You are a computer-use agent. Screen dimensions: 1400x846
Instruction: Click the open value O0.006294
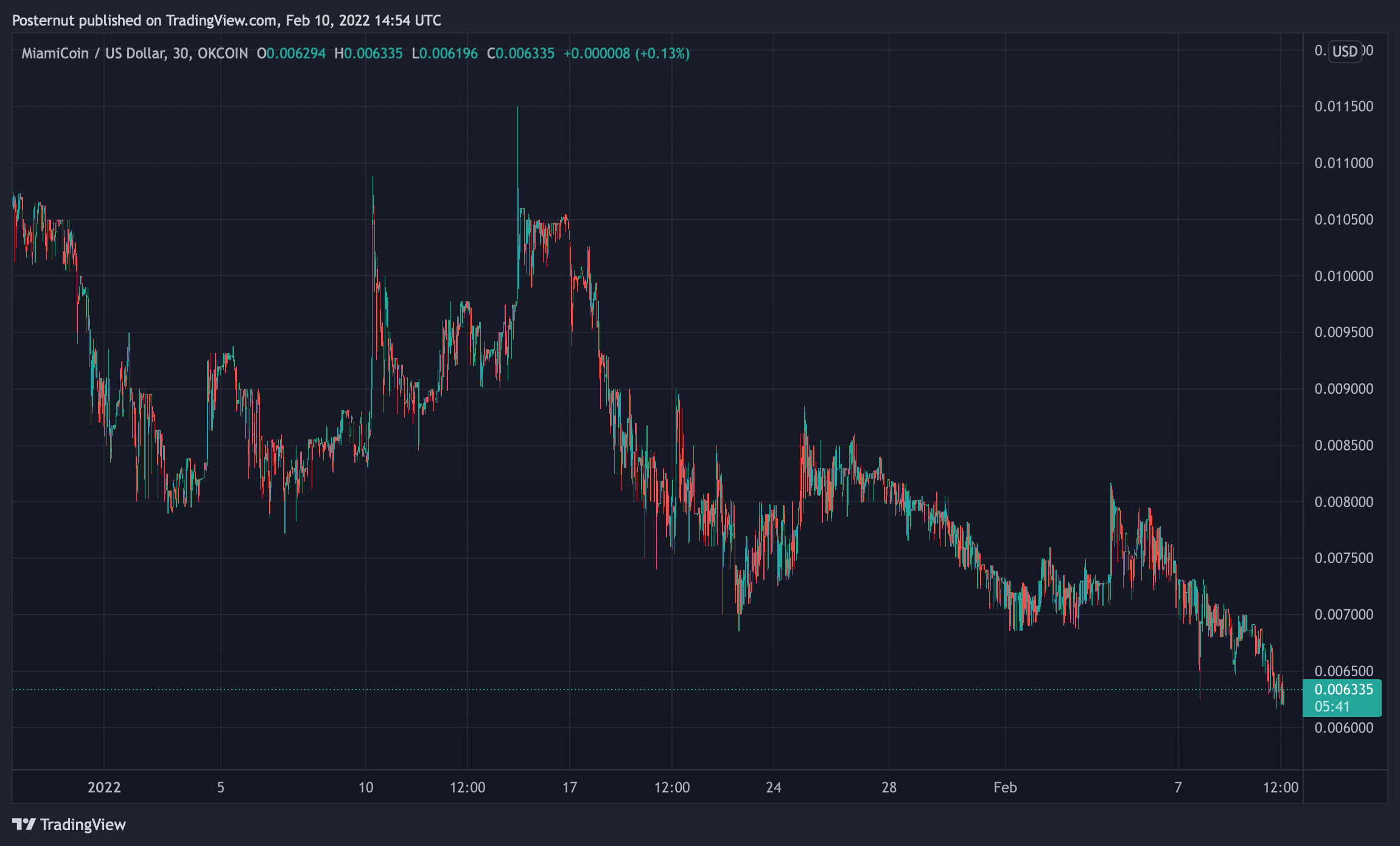click(x=291, y=54)
